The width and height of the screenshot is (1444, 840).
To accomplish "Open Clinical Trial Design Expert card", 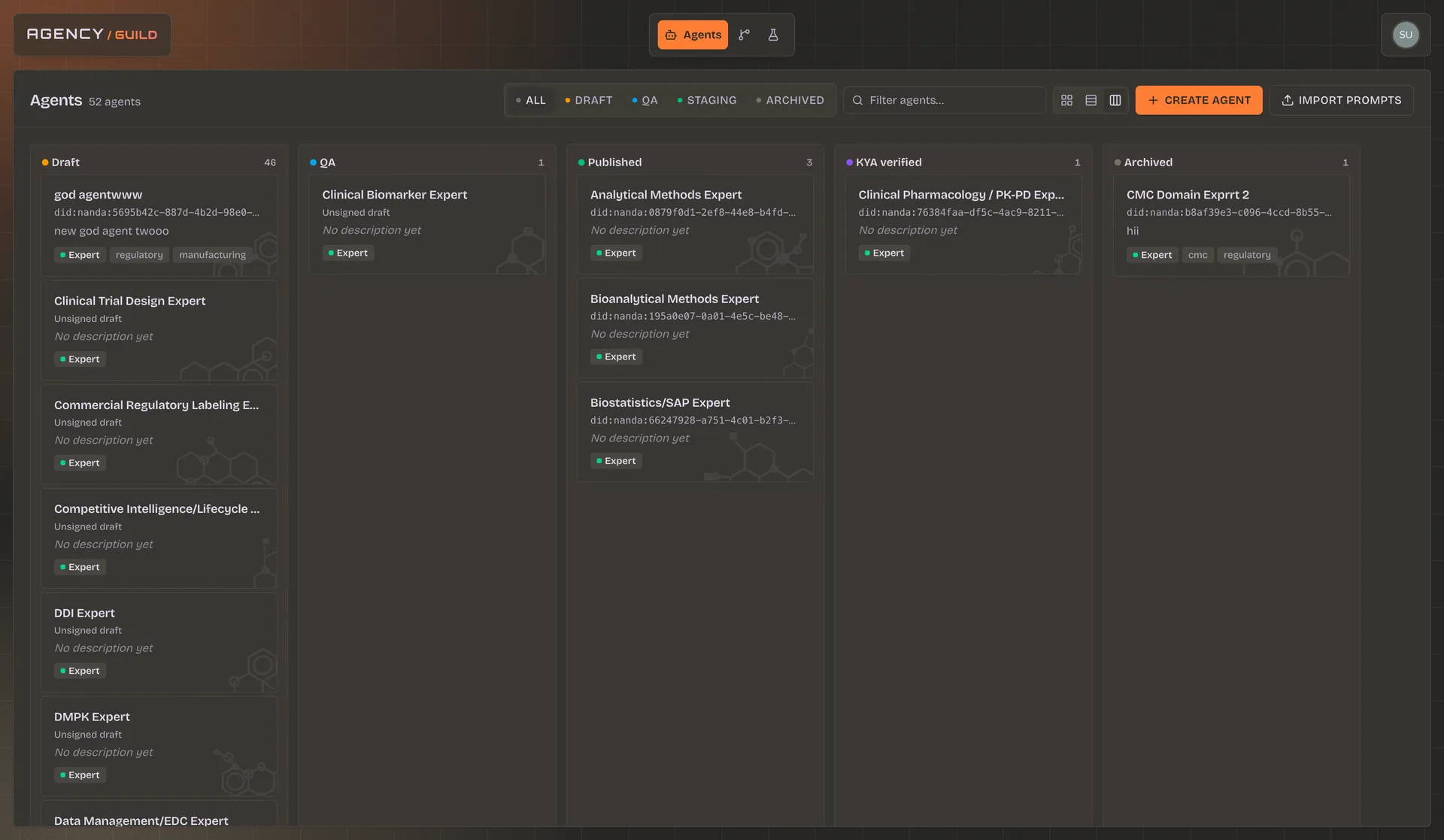I will [159, 330].
